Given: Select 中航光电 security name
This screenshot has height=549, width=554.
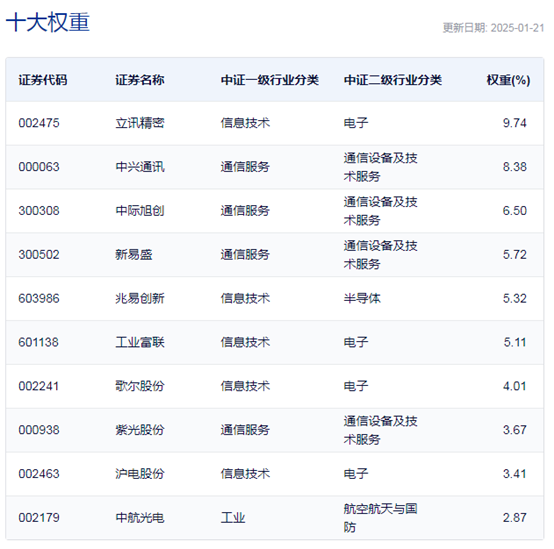Looking at the screenshot, I should point(140,518).
